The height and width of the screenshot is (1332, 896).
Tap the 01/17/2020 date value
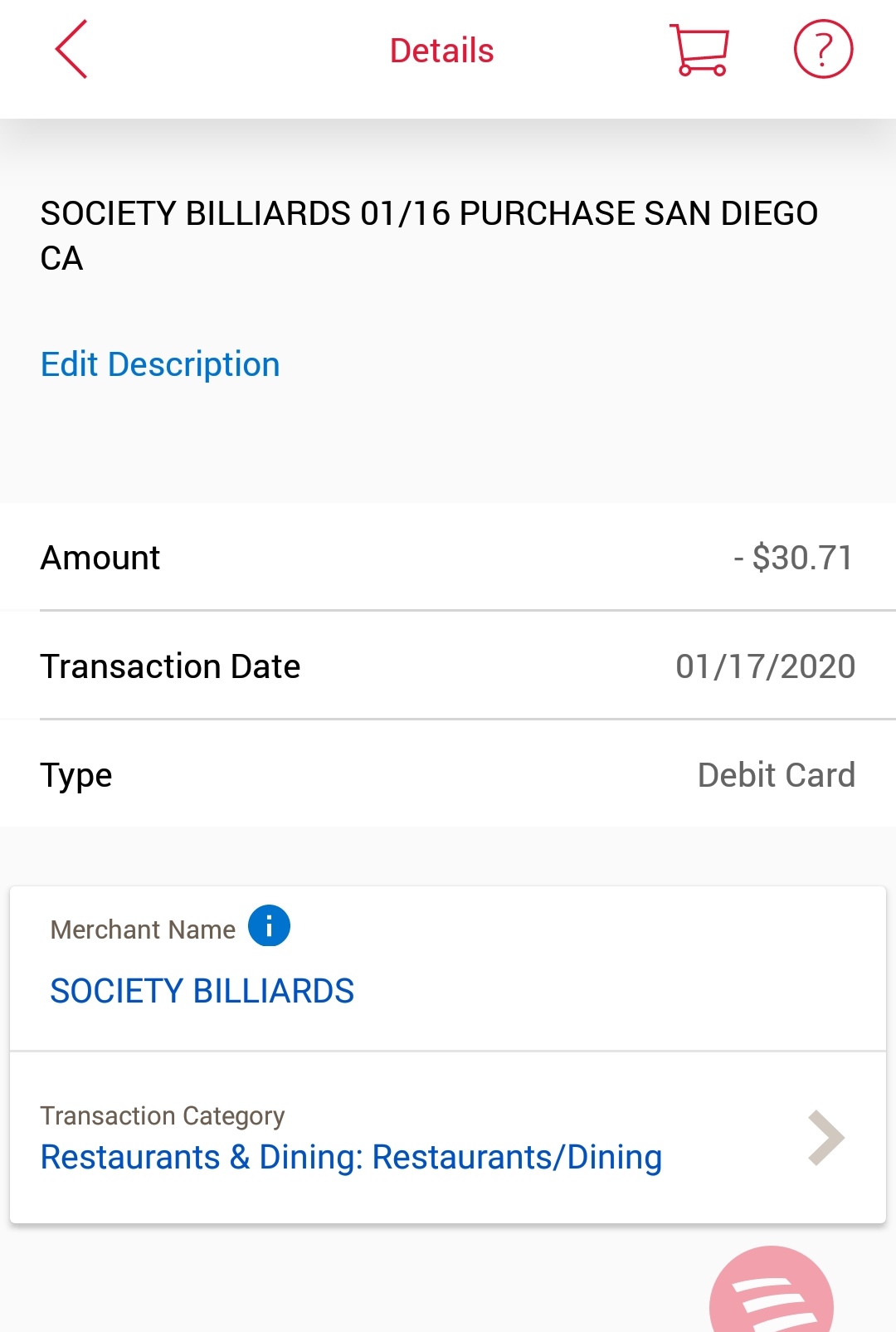tap(765, 666)
